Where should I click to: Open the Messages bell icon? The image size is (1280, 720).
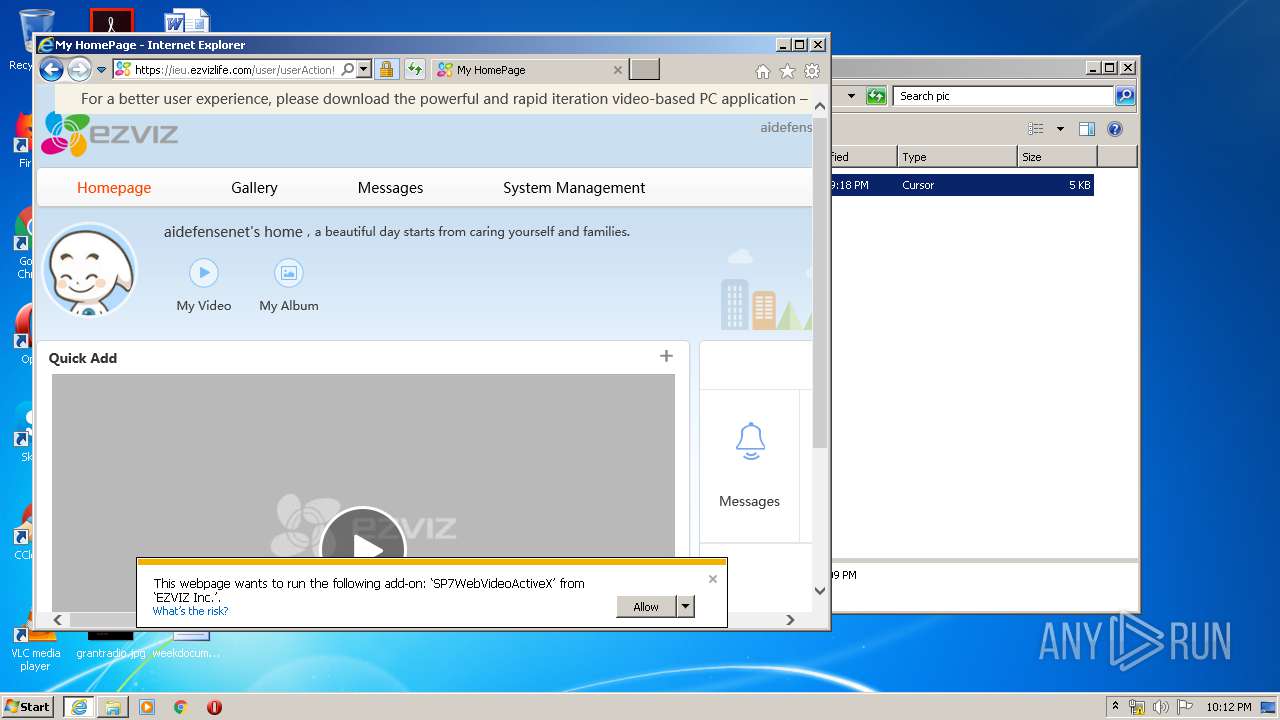pos(750,441)
